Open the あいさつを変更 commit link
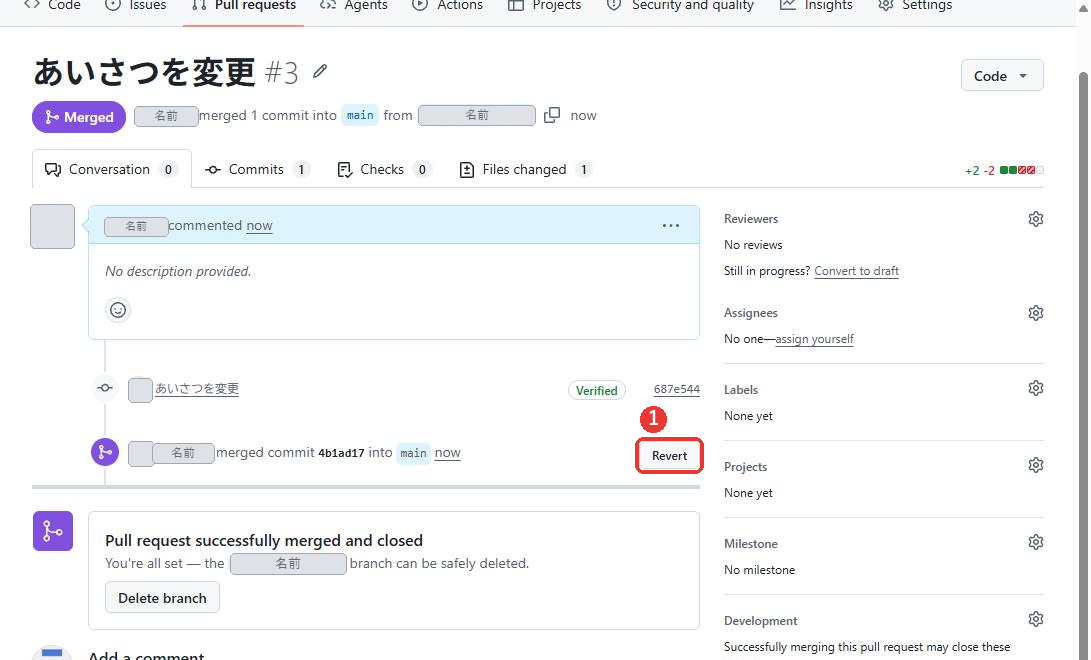The image size is (1091, 660). click(197, 388)
